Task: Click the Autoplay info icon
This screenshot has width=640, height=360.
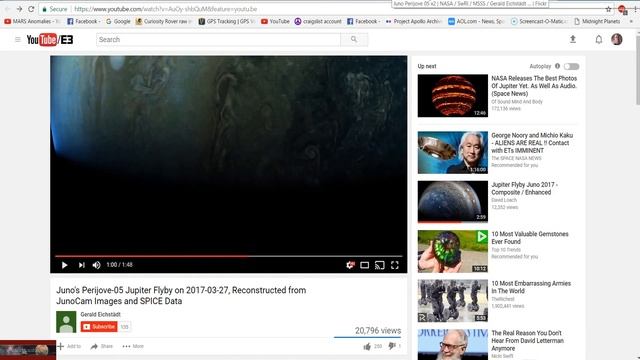Action: [557, 66]
